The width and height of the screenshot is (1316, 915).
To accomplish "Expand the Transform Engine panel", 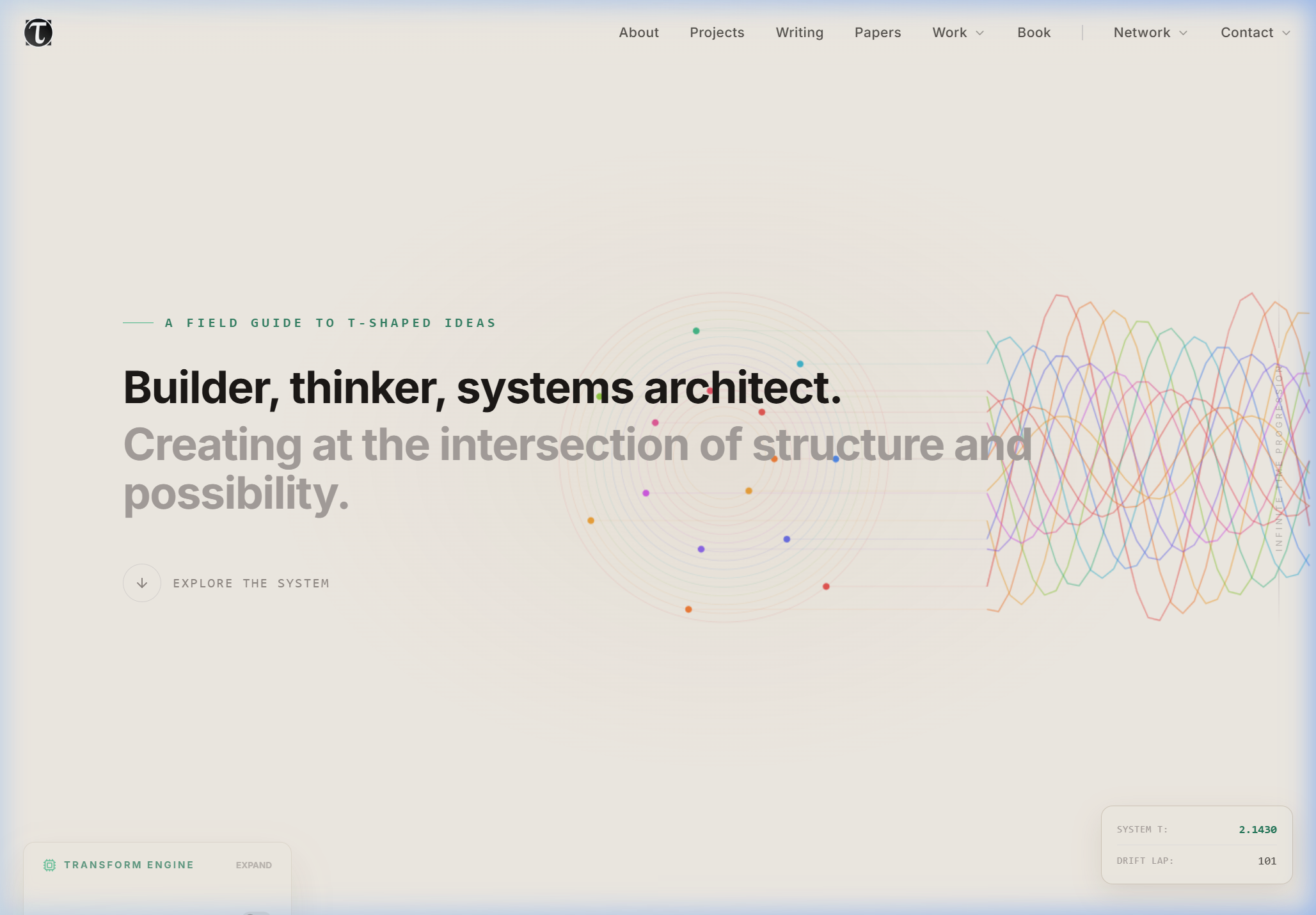I will pyautogui.click(x=253, y=865).
